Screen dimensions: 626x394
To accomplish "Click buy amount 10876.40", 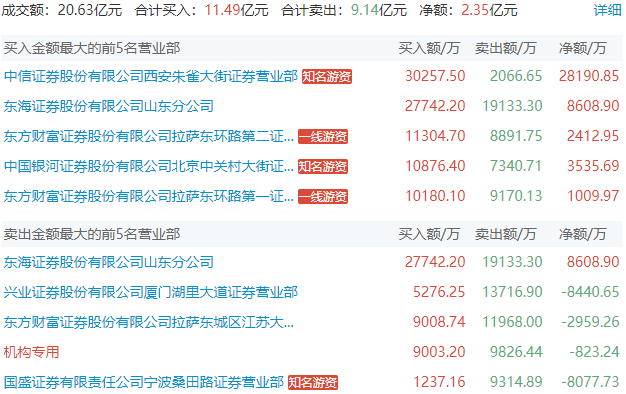I will point(435,166).
